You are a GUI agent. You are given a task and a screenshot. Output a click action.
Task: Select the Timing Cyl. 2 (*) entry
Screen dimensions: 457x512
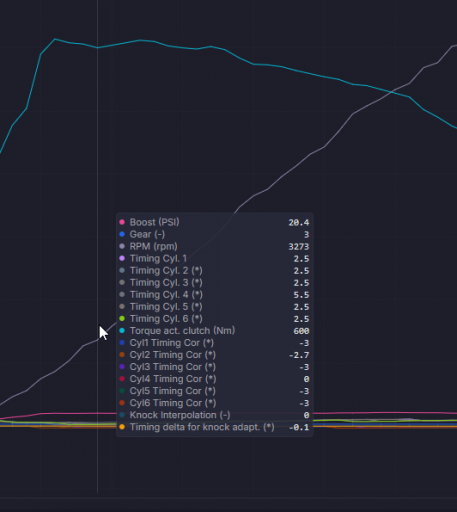[x=214, y=270]
